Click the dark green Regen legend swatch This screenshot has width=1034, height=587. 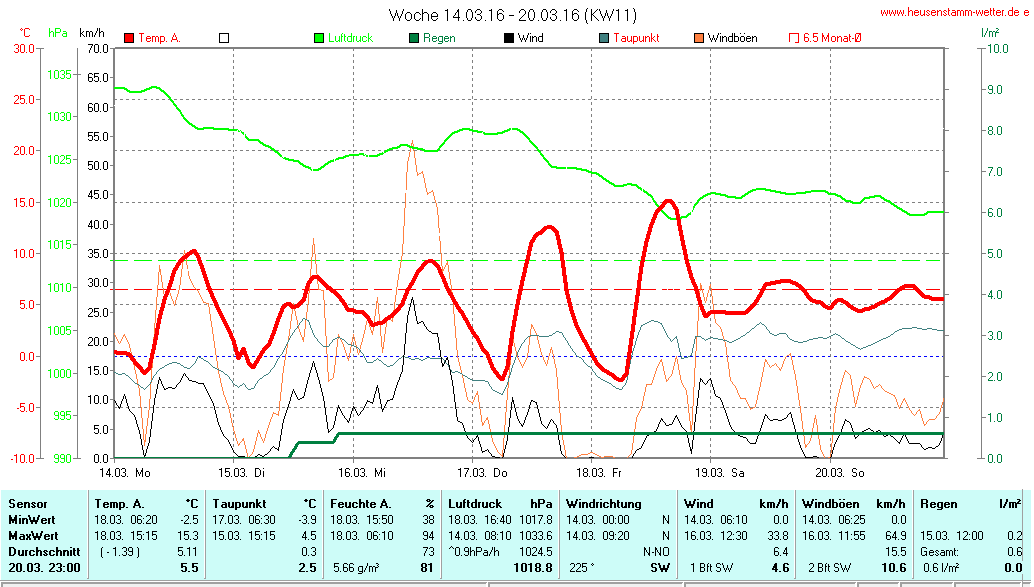pyautogui.click(x=414, y=38)
